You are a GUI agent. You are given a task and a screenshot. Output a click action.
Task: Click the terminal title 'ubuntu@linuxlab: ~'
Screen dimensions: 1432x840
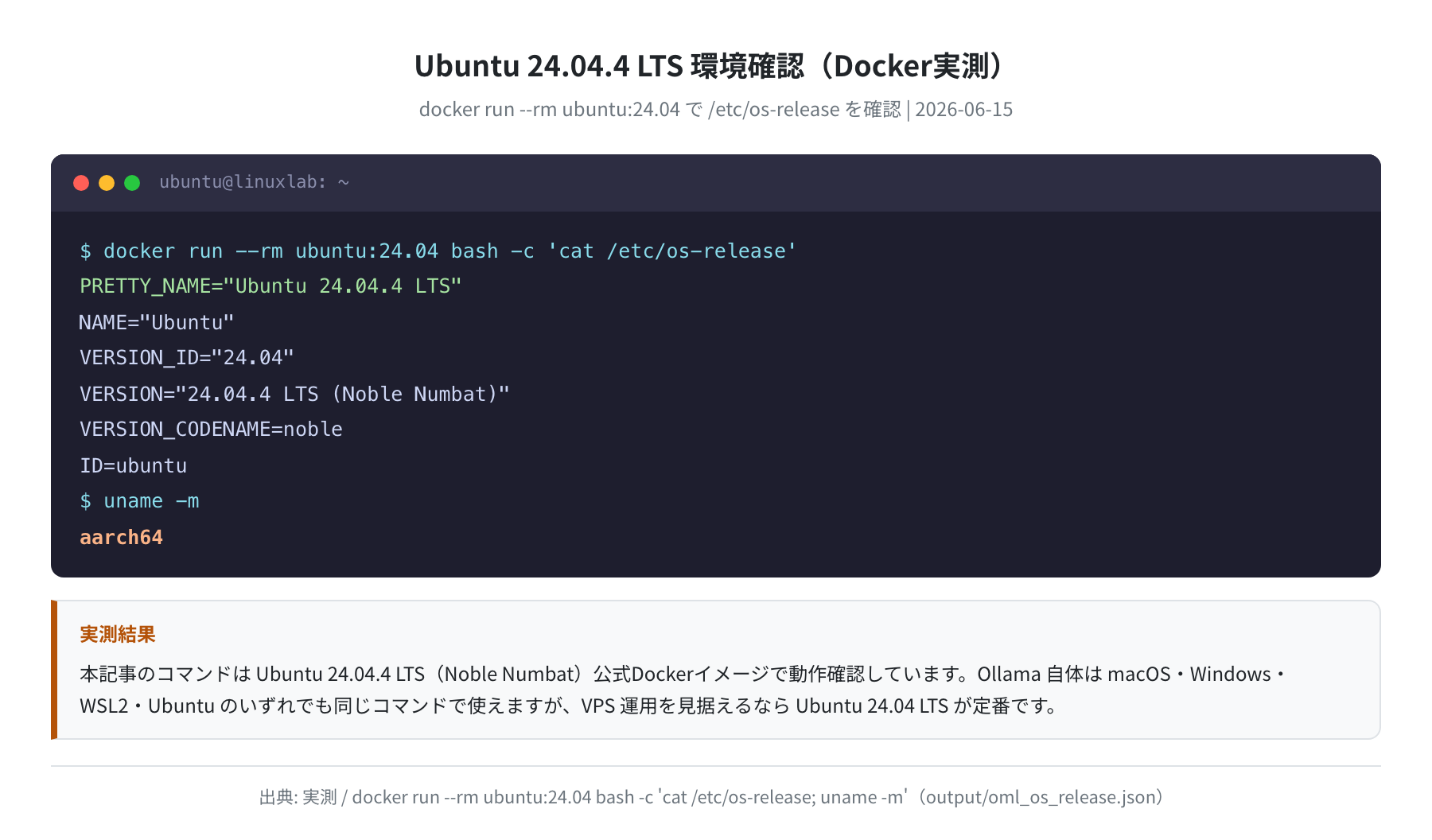click(254, 182)
